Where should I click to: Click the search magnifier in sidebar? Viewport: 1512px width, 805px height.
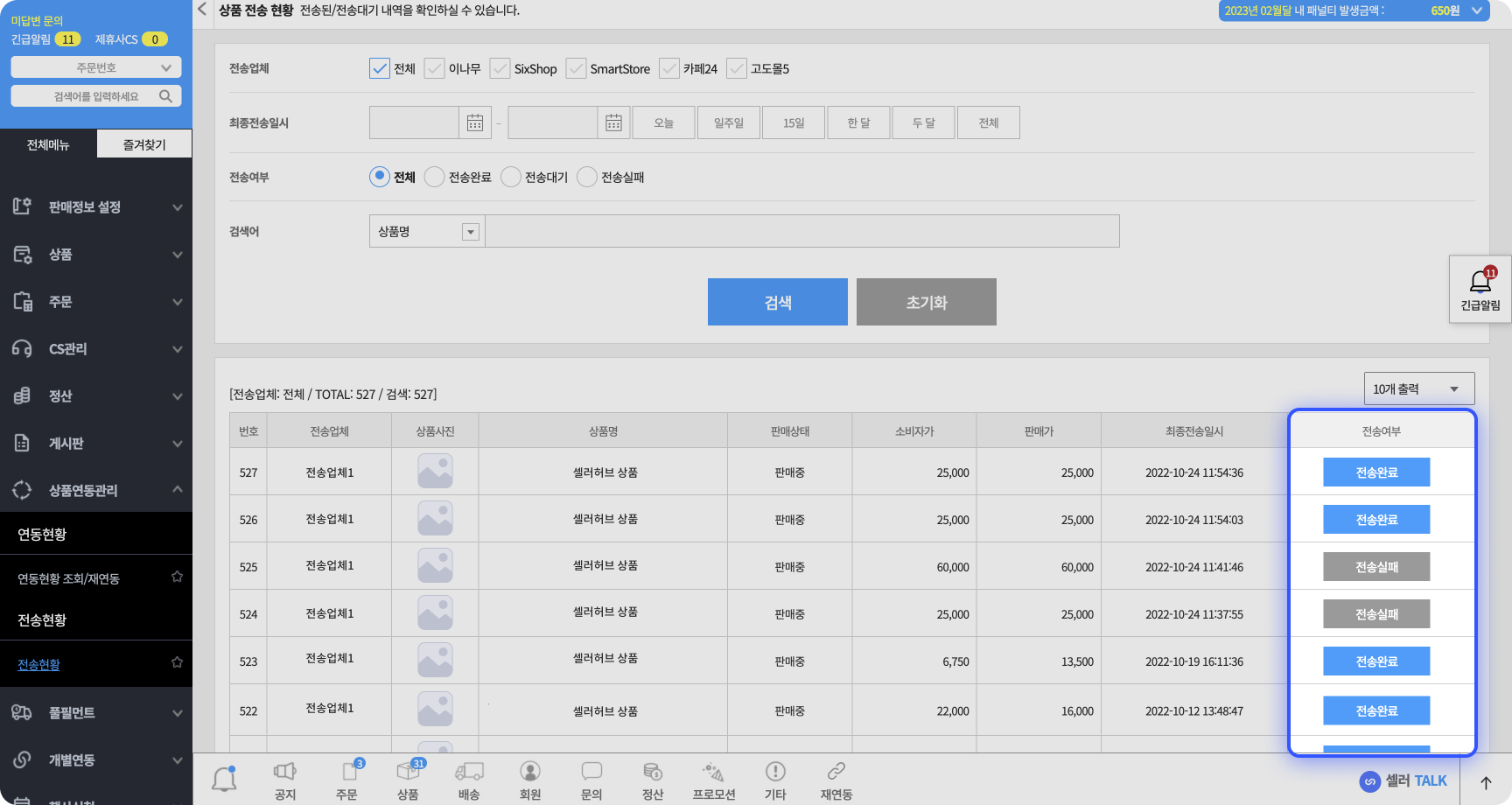pos(165,96)
